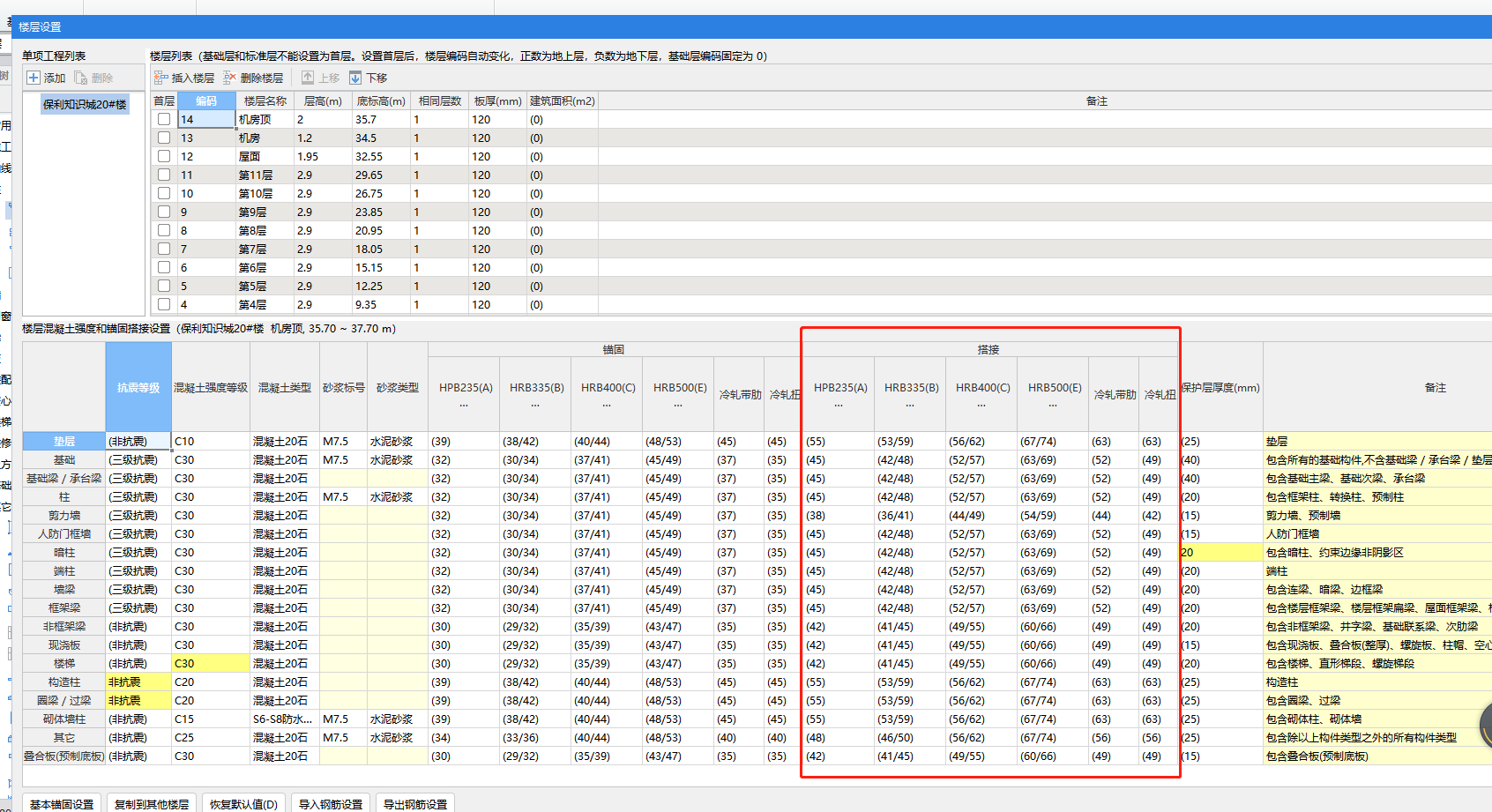This screenshot has height=812, width=1492.
Task: Open HRB500(E) lap column ellipsis
Action: click(1053, 406)
